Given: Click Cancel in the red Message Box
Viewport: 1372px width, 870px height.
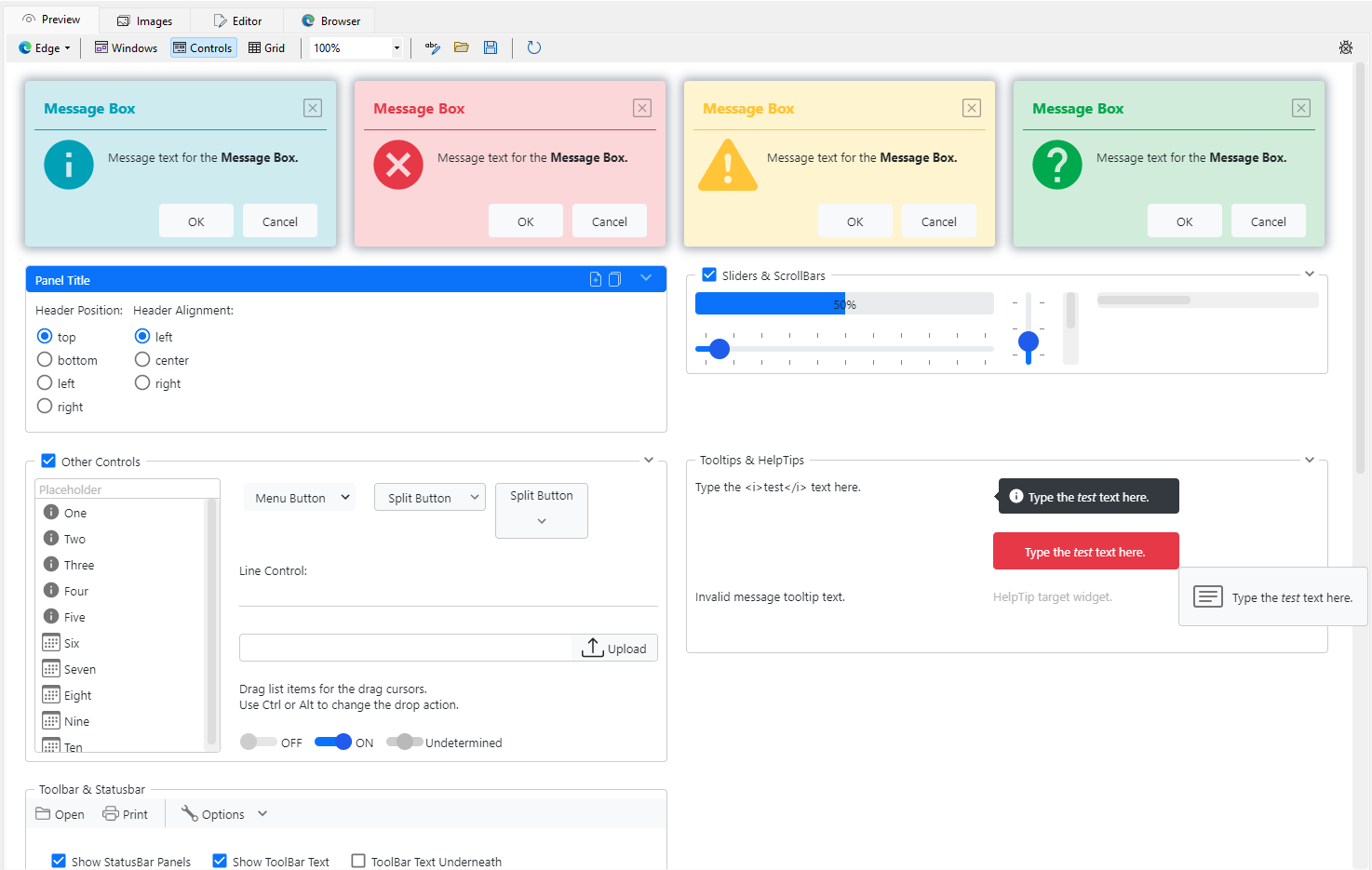Looking at the screenshot, I should click(x=610, y=221).
